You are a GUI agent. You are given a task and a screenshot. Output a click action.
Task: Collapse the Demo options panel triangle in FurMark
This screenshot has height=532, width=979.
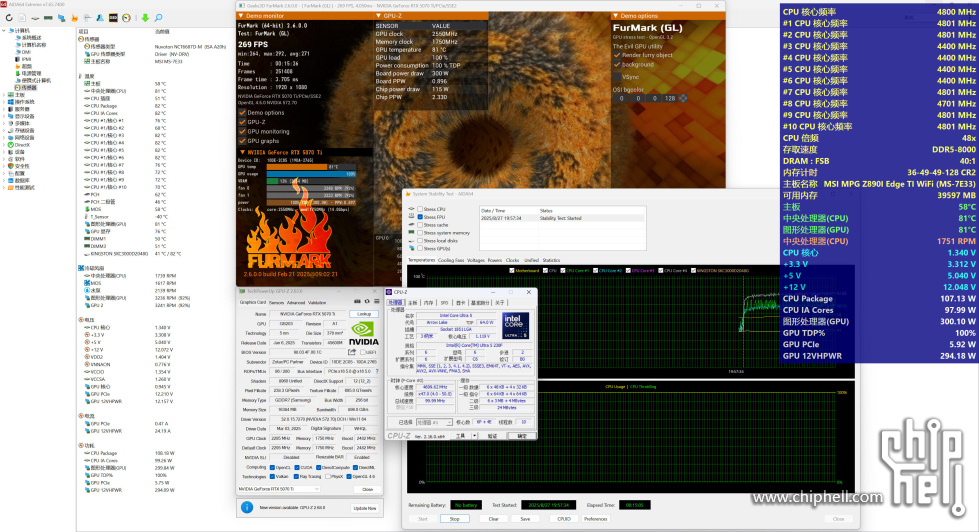point(616,16)
